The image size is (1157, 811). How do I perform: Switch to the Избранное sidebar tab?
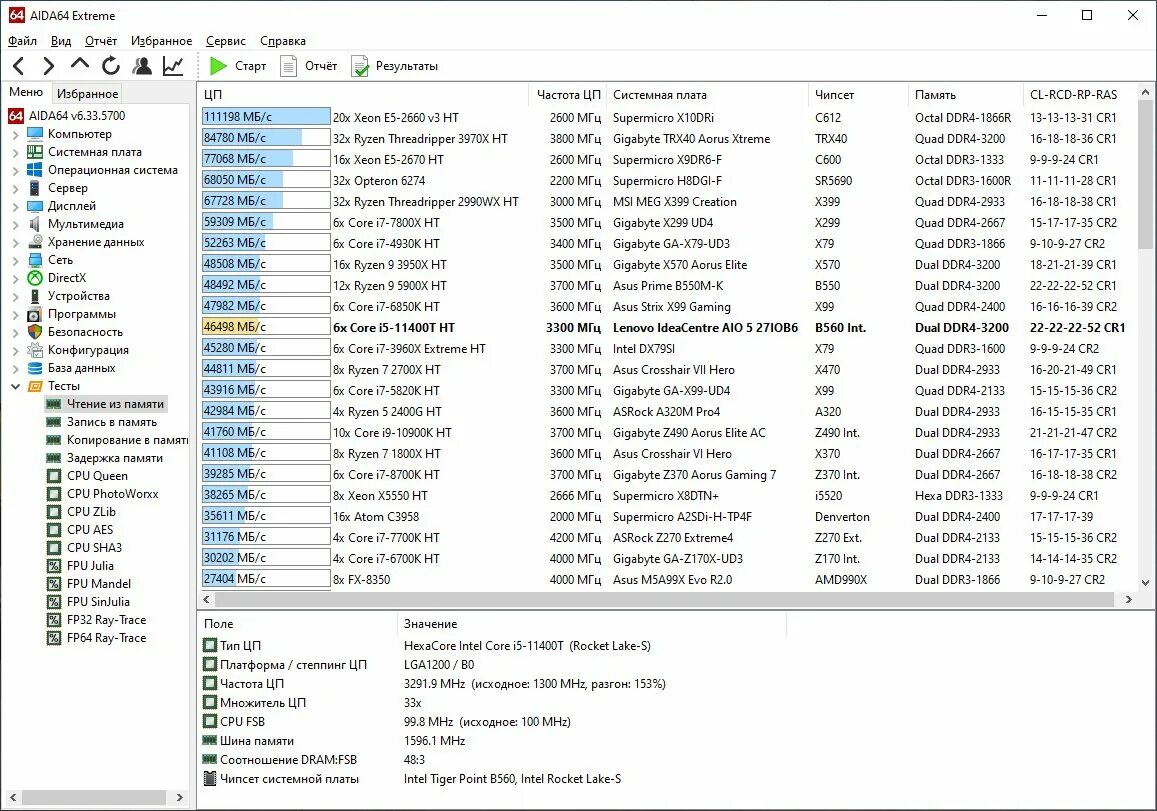pyautogui.click(x=87, y=94)
